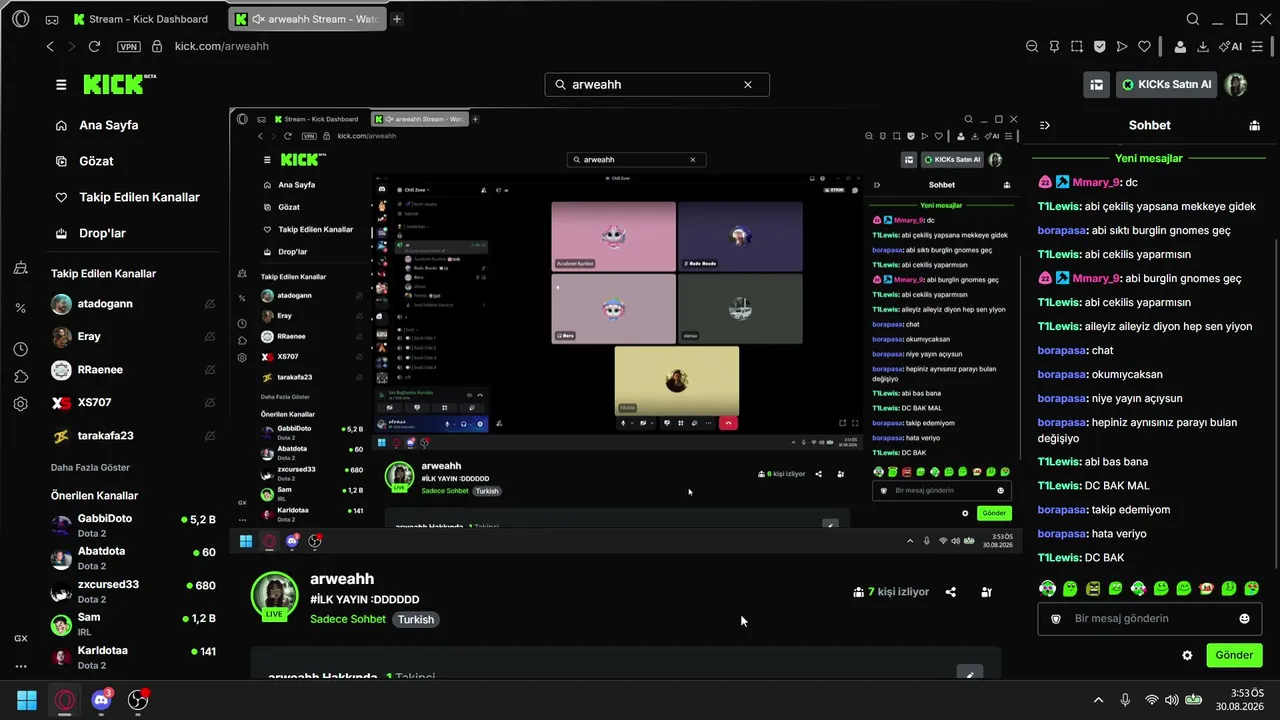Screen dimensions: 1280x720
Task: Click the Opera snapshot icon in toolbar
Action: [x=1077, y=46]
